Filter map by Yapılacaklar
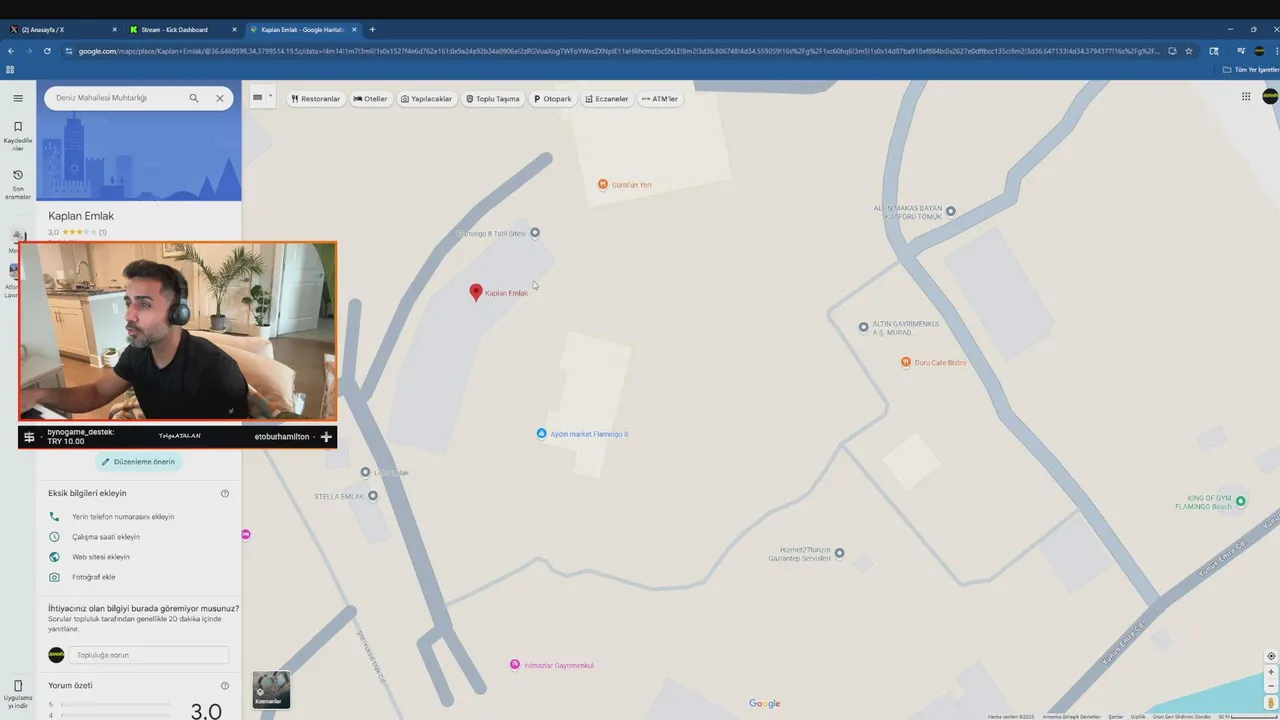The width and height of the screenshot is (1280, 720). (426, 99)
